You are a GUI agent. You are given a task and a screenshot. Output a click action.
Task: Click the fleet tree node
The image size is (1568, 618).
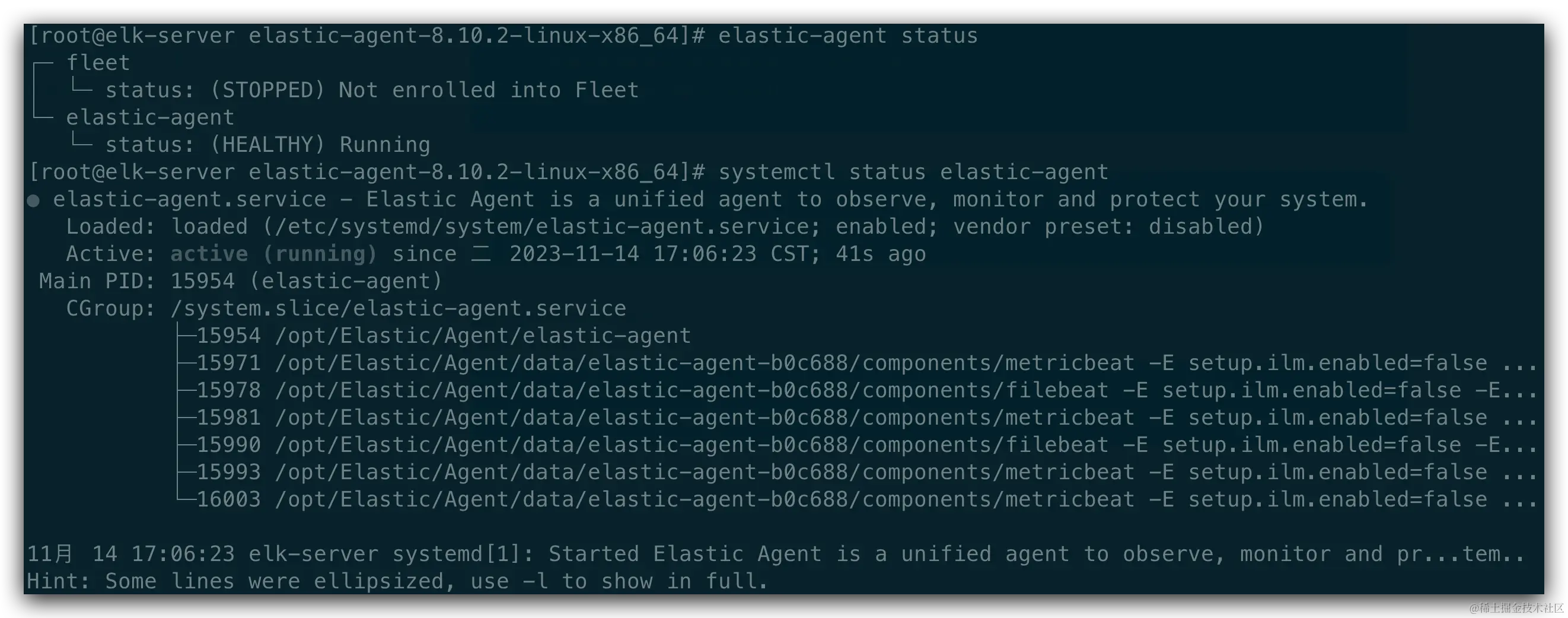point(98,63)
